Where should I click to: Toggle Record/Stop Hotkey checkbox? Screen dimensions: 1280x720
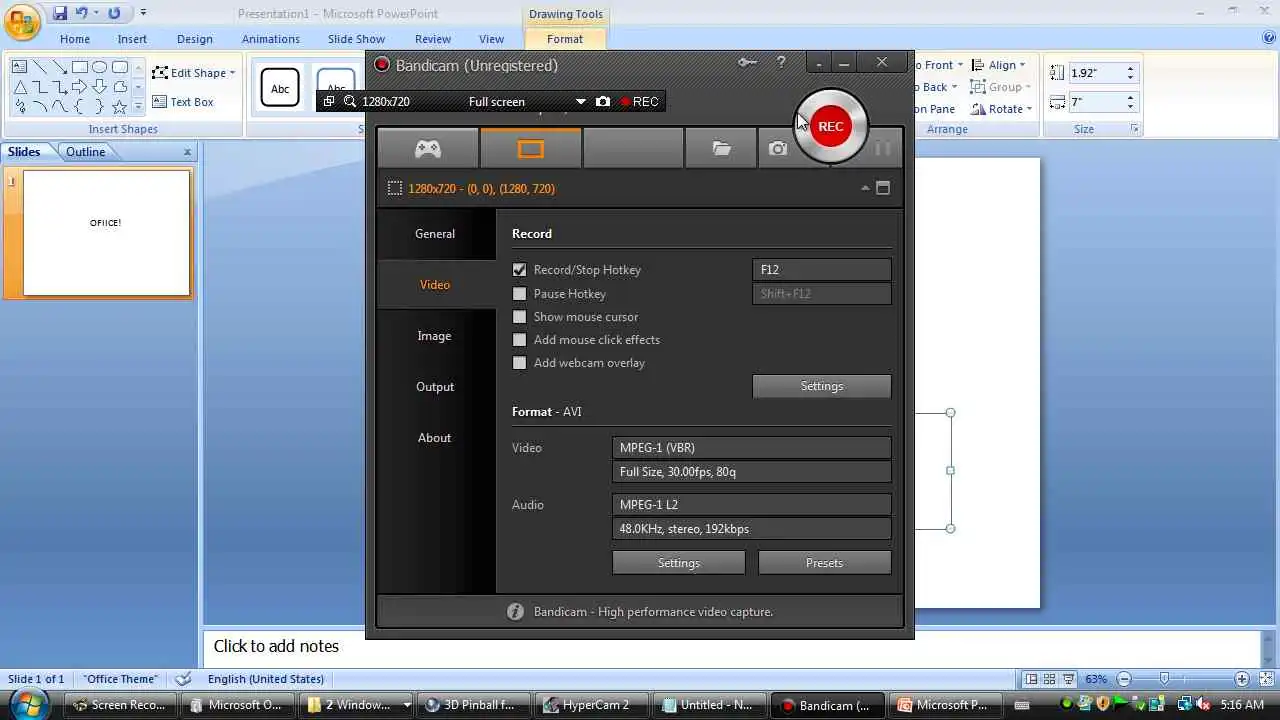click(x=519, y=270)
